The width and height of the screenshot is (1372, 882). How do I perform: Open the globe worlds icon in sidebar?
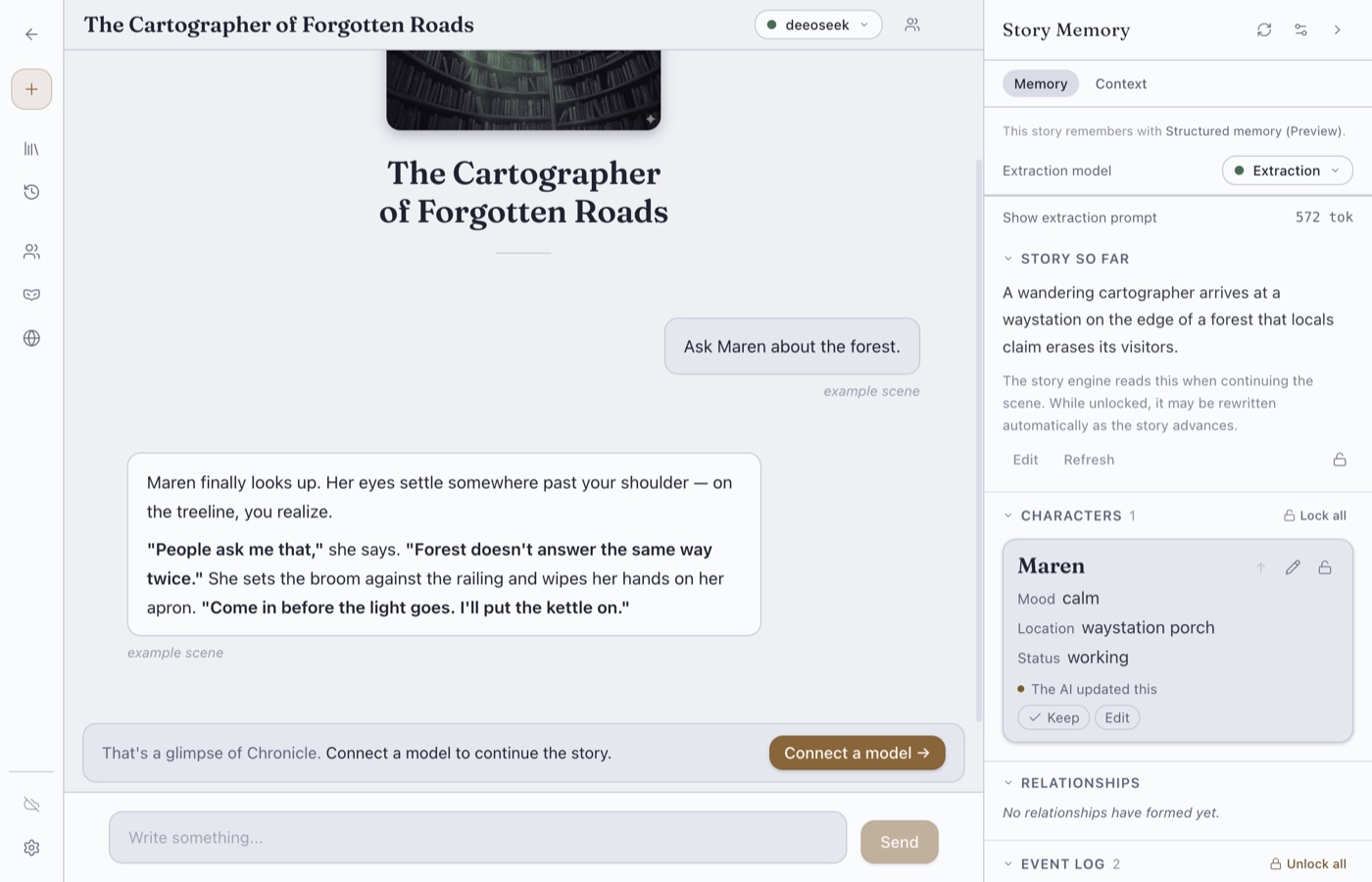(x=31, y=338)
